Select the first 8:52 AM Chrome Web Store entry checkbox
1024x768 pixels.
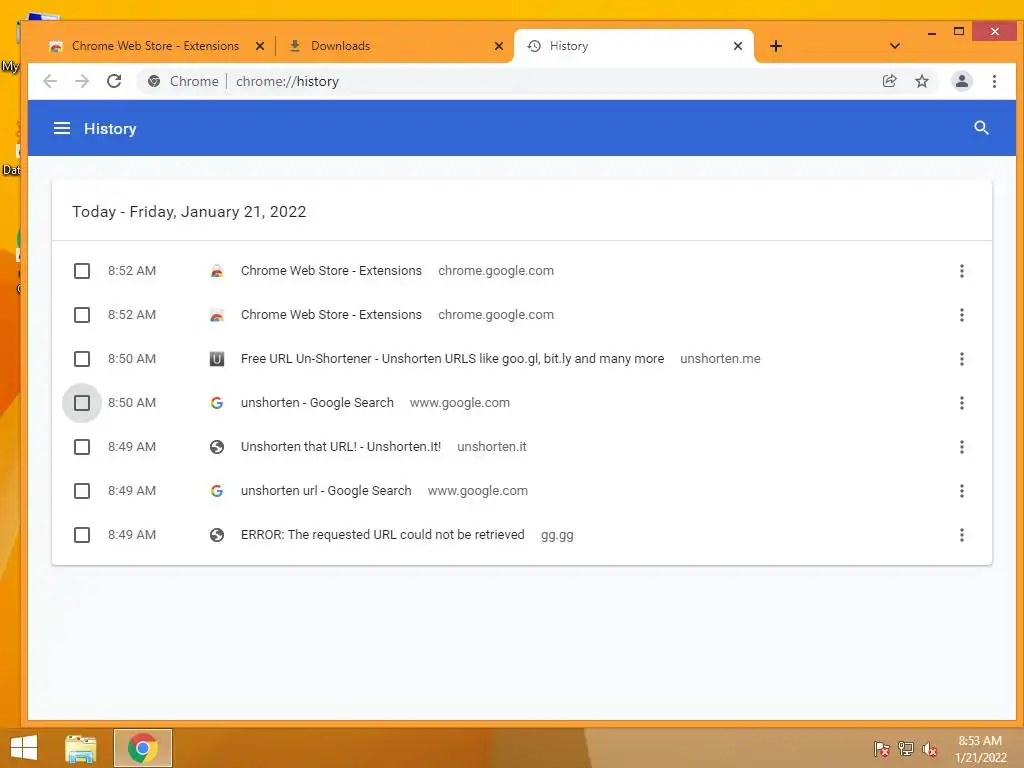pyautogui.click(x=82, y=270)
